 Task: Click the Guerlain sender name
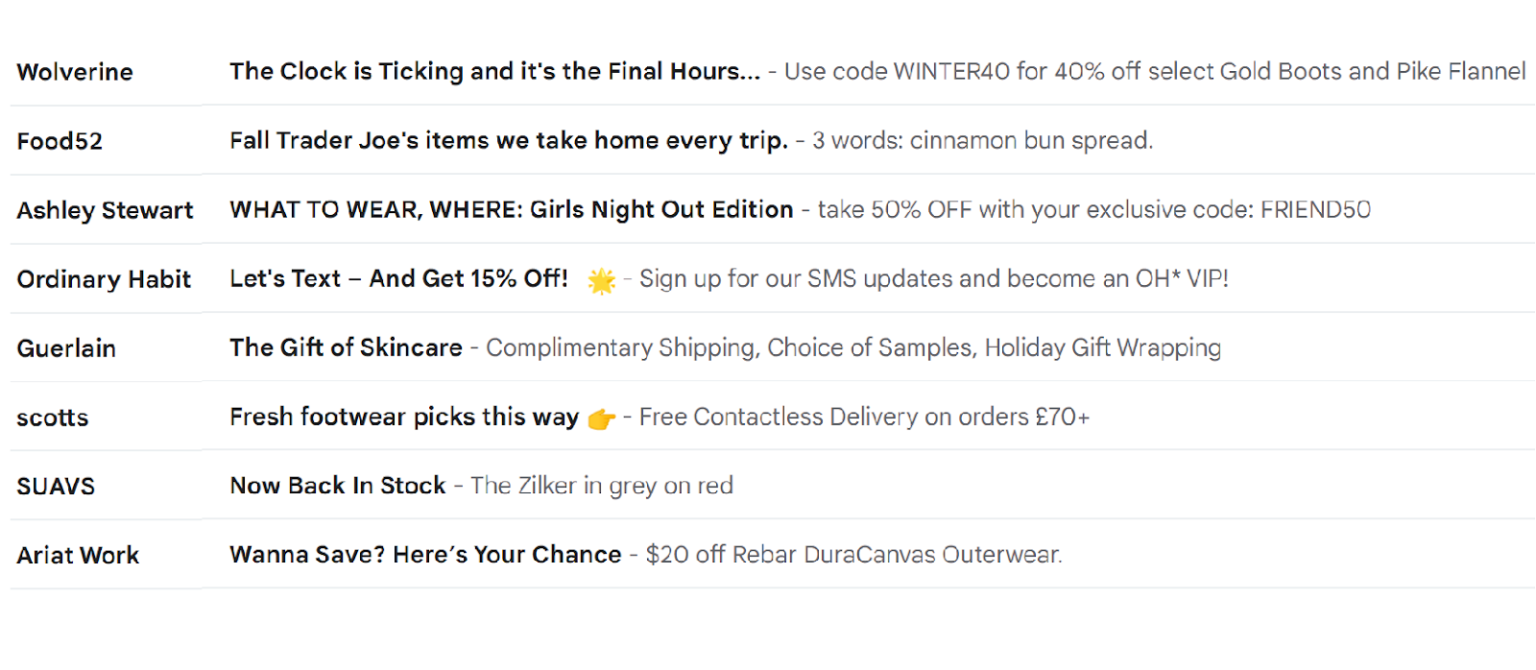(x=66, y=348)
